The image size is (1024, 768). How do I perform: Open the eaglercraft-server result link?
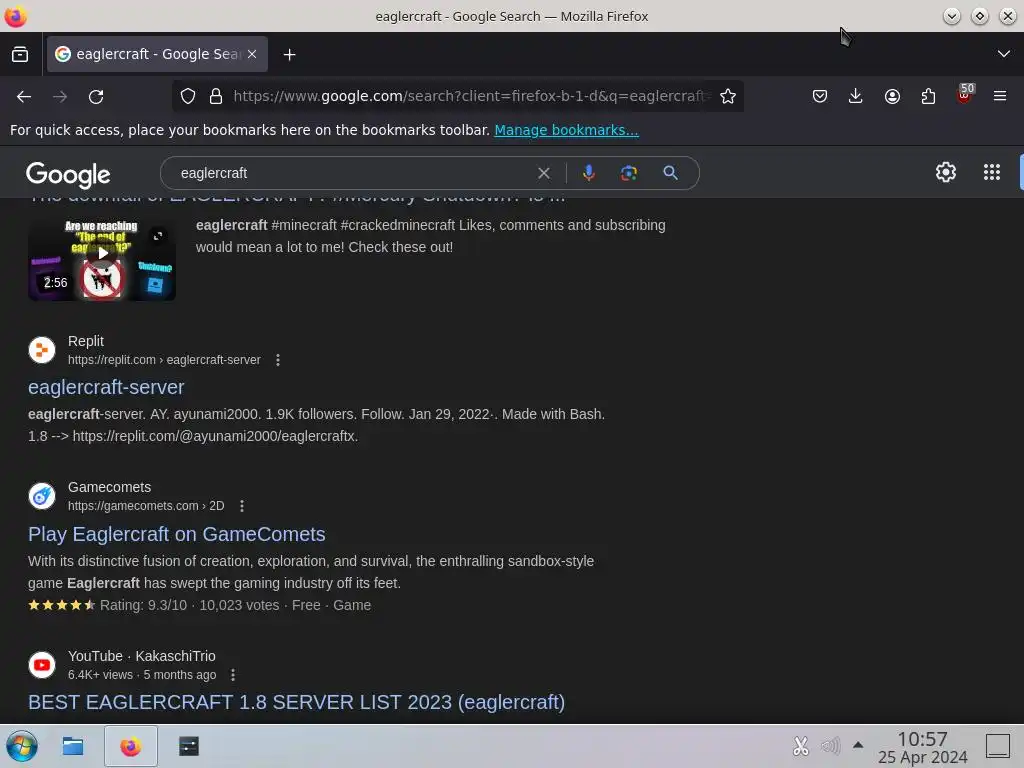pos(106,387)
